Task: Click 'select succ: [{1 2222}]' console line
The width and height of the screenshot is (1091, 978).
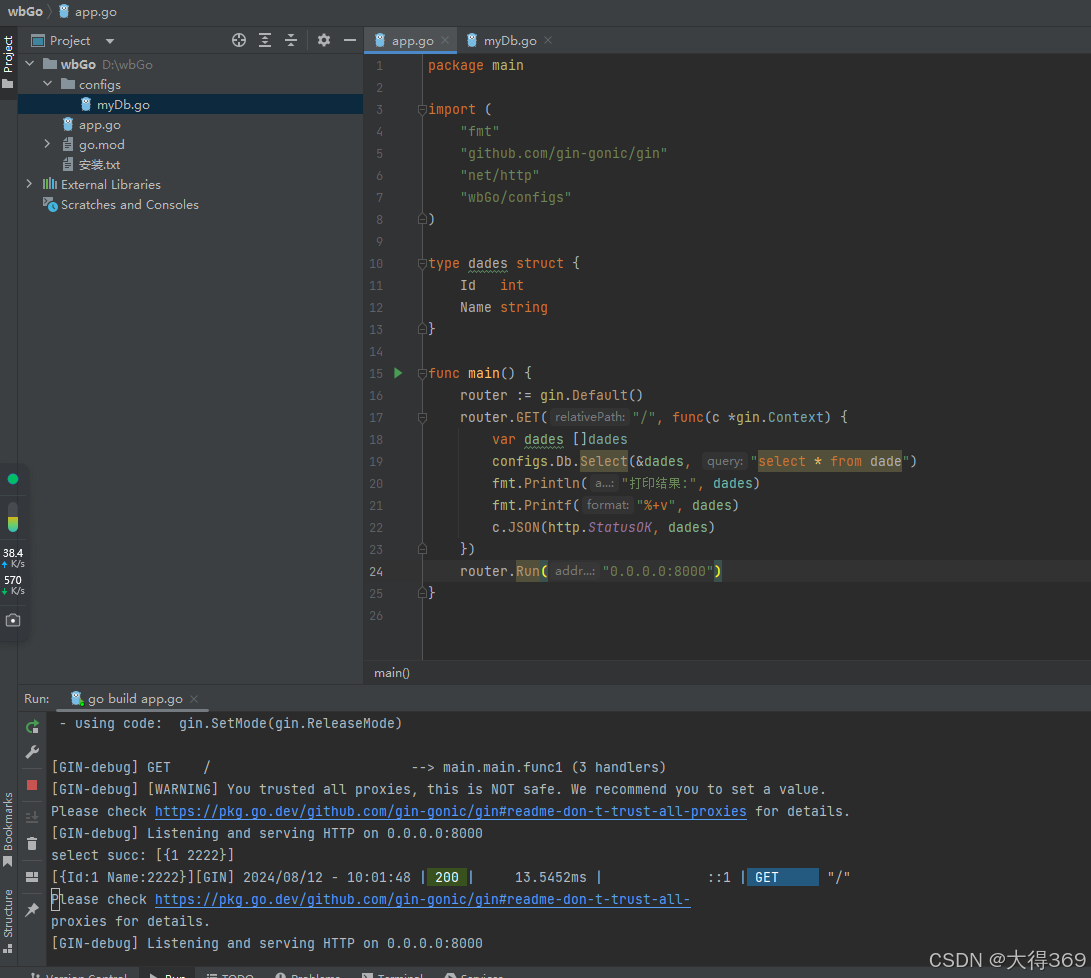Action: point(143,855)
